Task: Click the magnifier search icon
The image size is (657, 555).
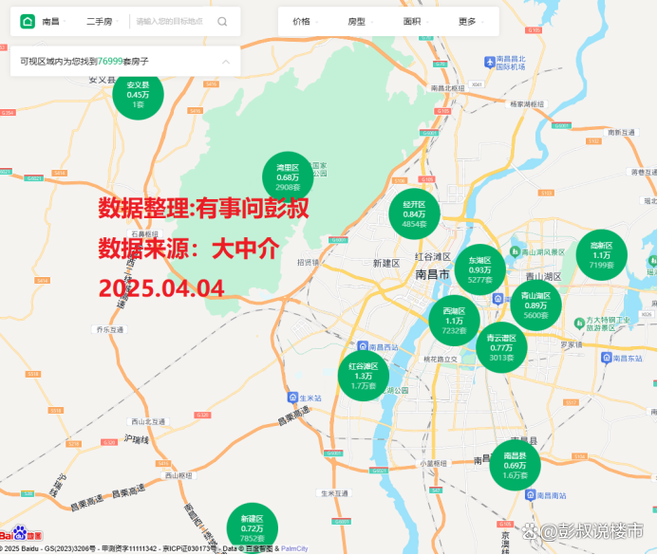Action: (x=222, y=21)
